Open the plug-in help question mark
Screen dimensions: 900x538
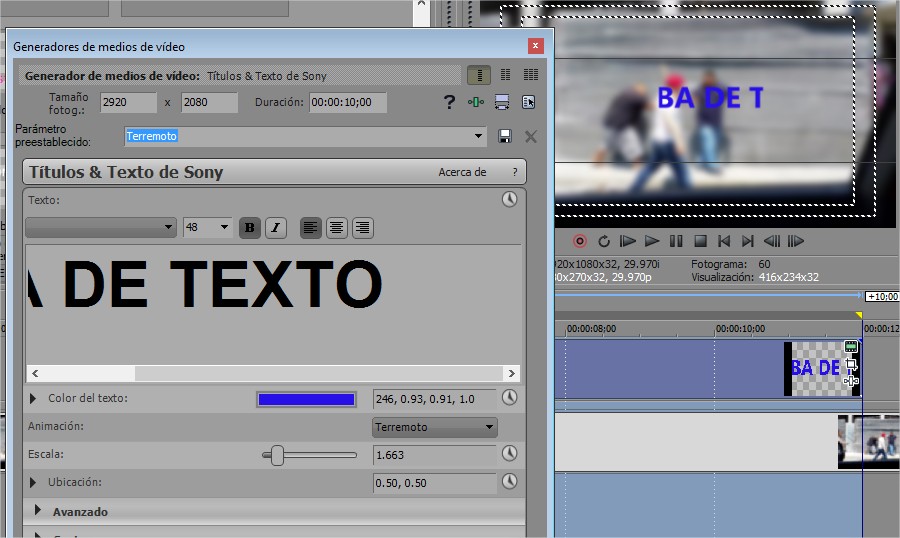(x=449, y=102)
